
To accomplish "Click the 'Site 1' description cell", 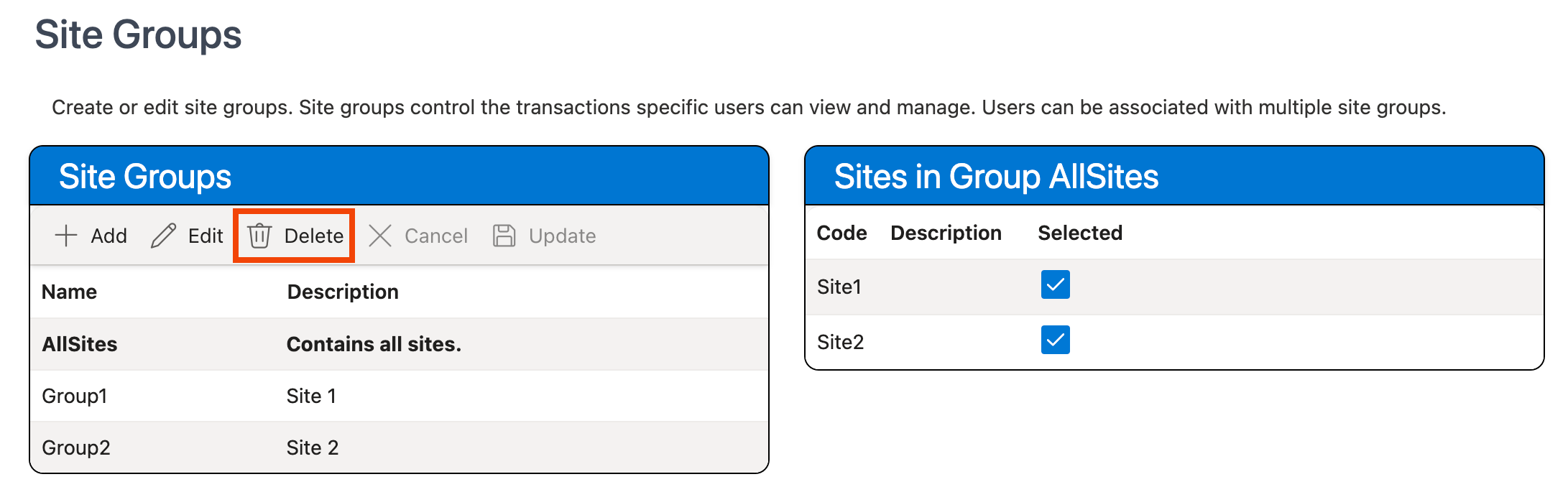I will (x=311, y=396).
